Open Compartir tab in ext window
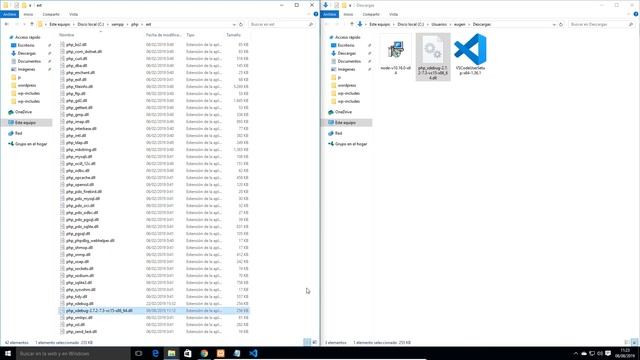Viewport: 640px width, 360px height. pos(51,14)
